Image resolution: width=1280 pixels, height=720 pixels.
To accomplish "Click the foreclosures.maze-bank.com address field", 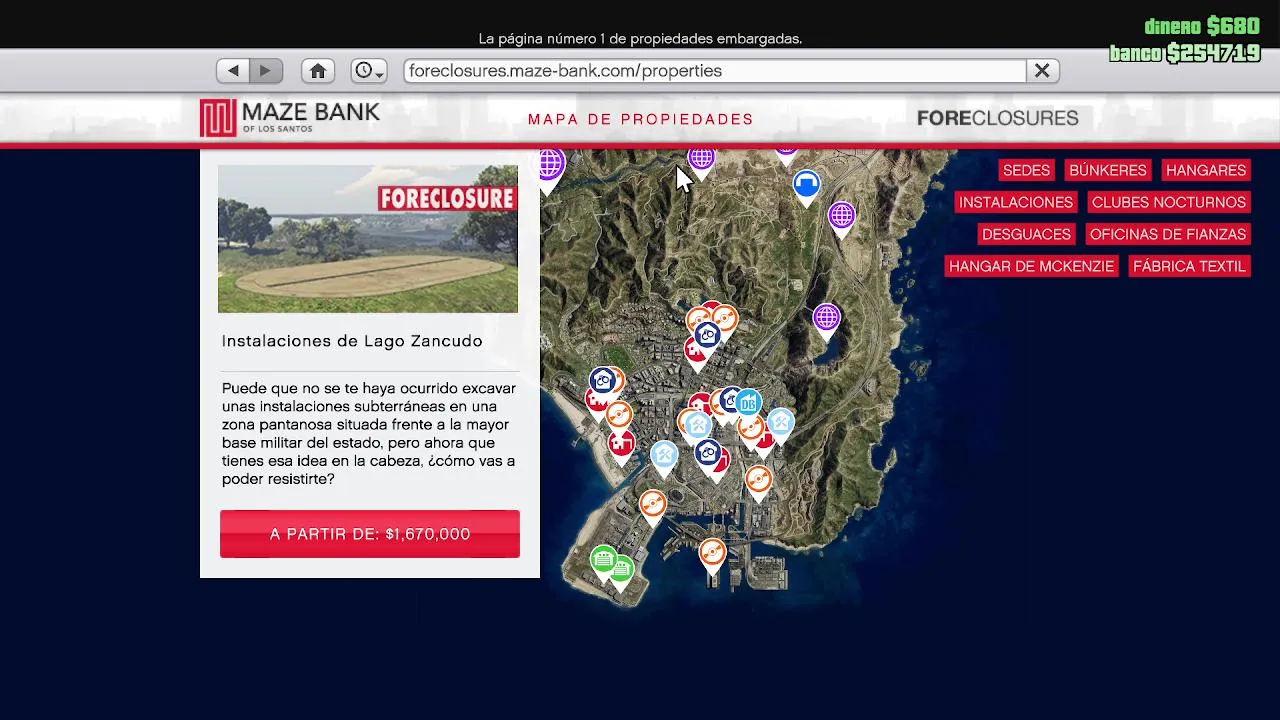I will [715, 71].
